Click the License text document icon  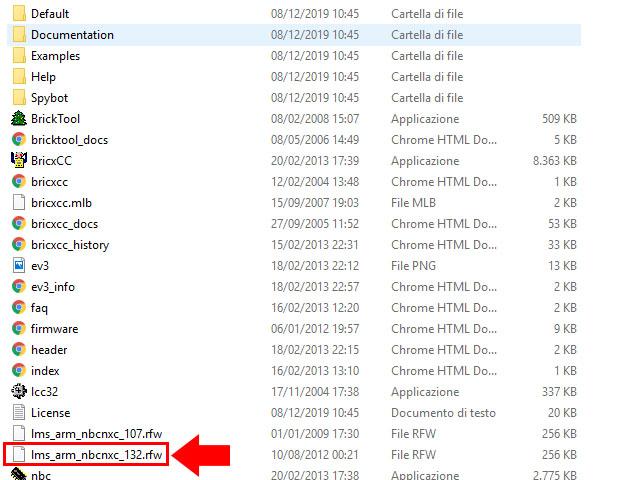pos(18,413)
